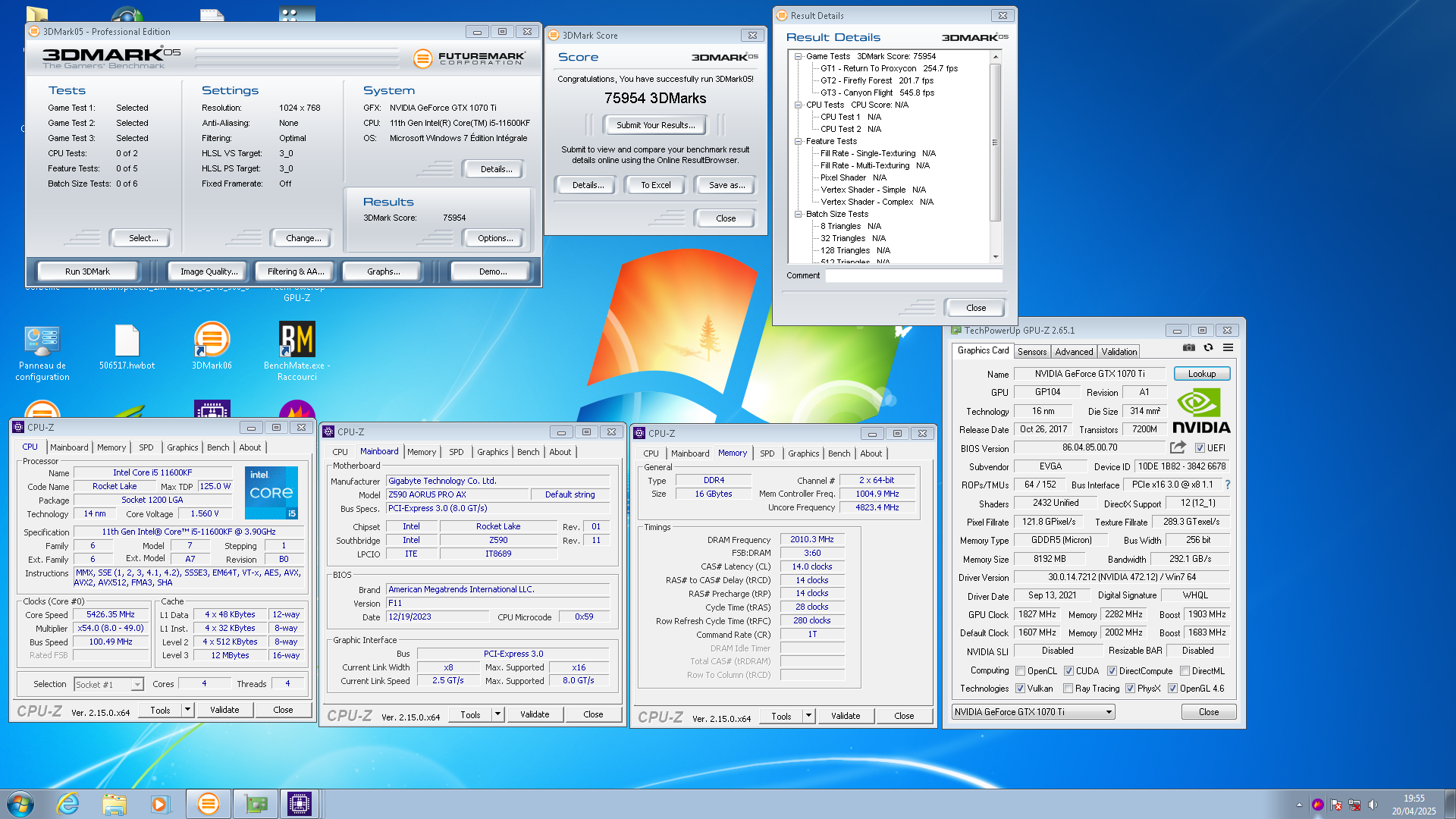The image size is (1456, 819).
Task: Switch to Advanced tab in GPU-Z
Action: pyautogui.click(x=1074, y=352)
